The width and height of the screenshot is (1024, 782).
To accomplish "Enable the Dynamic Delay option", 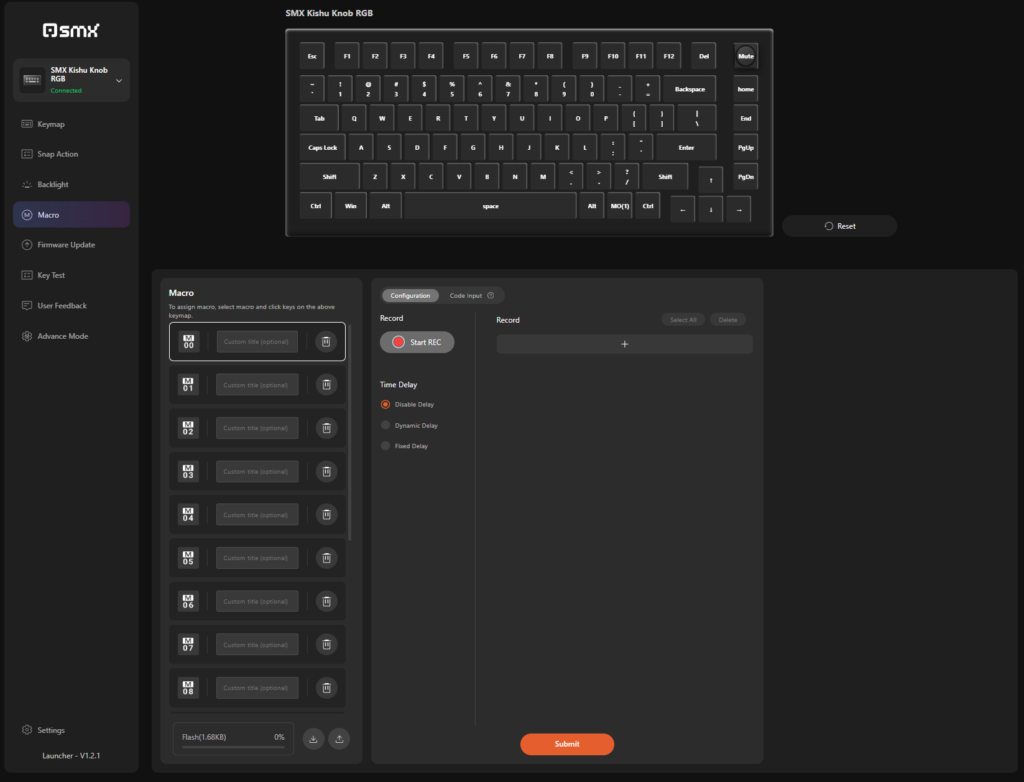I will coord(386,426).
